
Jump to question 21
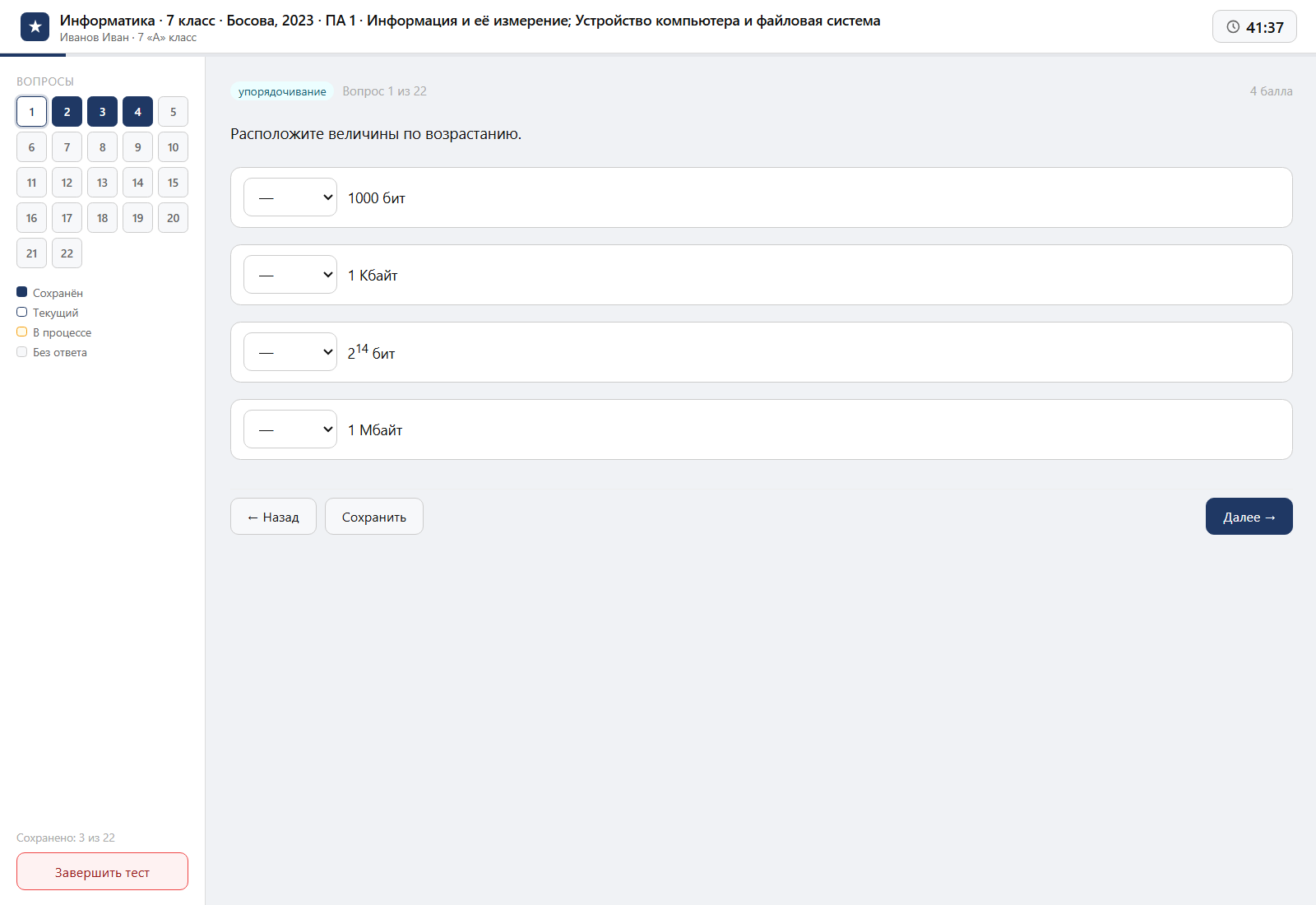point(31,253)
